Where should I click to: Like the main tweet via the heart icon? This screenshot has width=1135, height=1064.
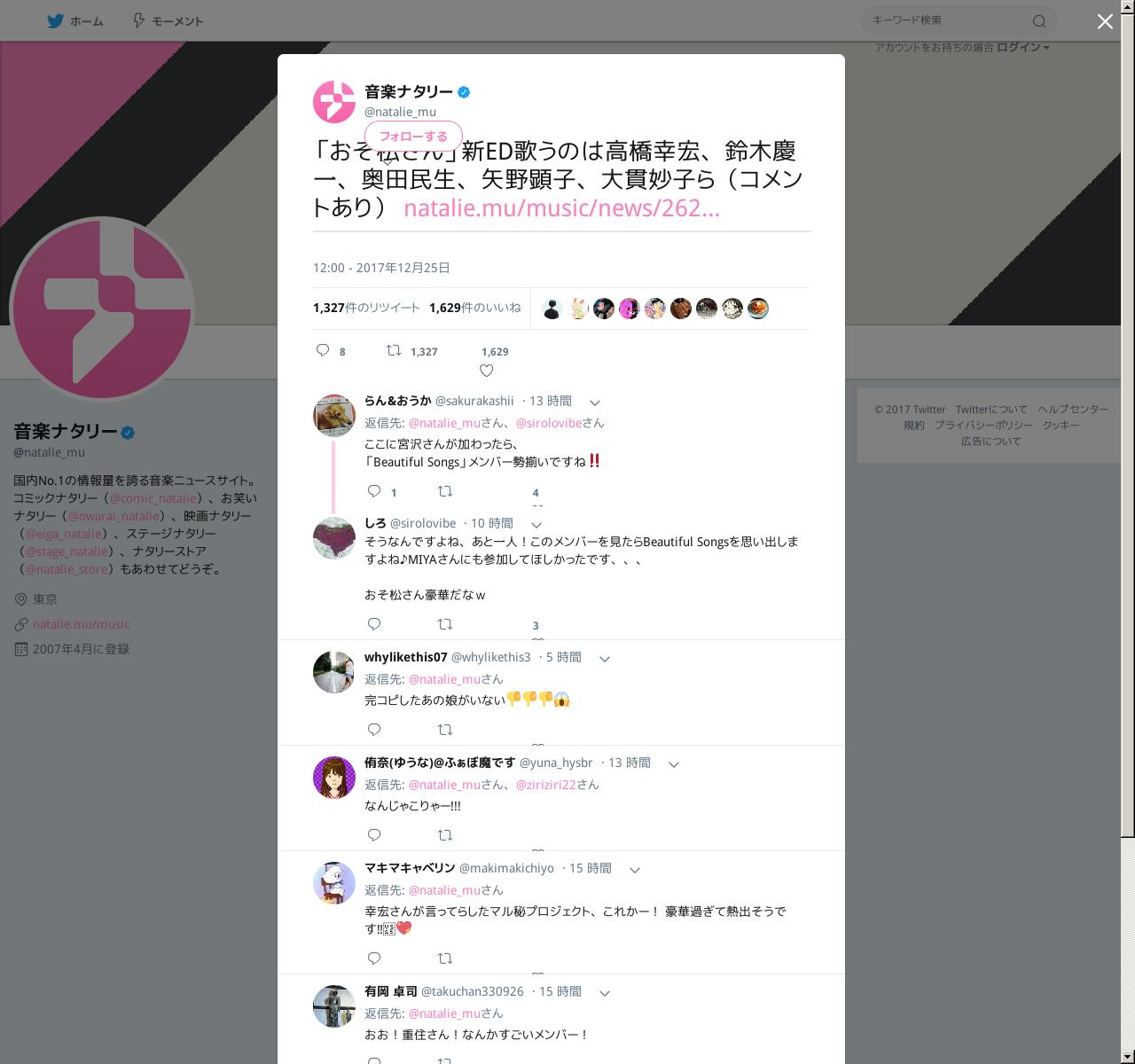click(x=486, y=371)
